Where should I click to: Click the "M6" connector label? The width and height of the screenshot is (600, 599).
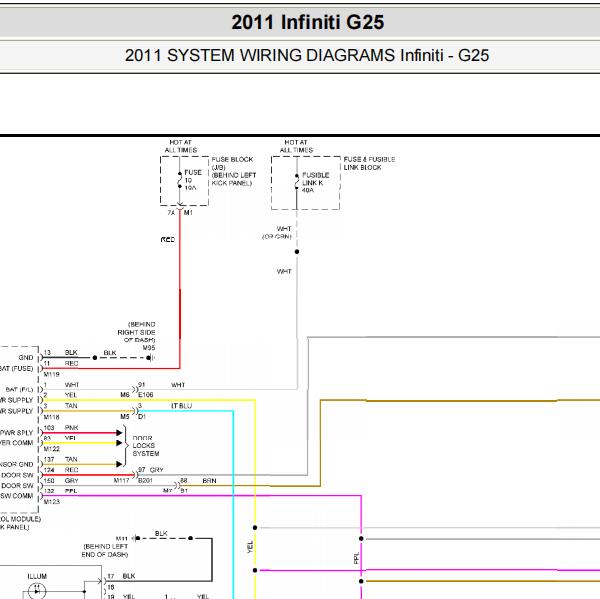tap(125, 395)
